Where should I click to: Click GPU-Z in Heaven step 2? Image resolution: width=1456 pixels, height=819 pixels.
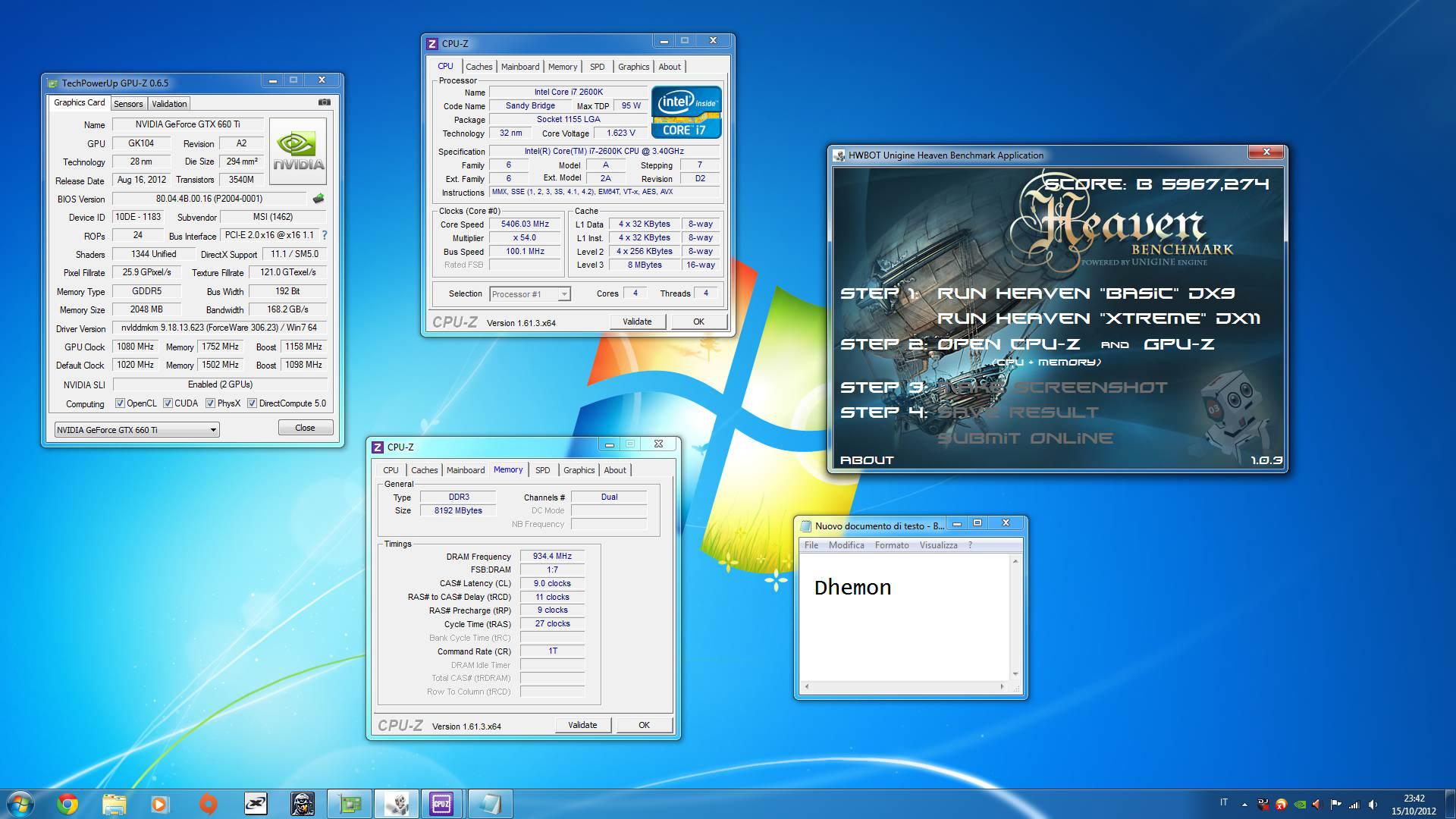click(1179, 344)
